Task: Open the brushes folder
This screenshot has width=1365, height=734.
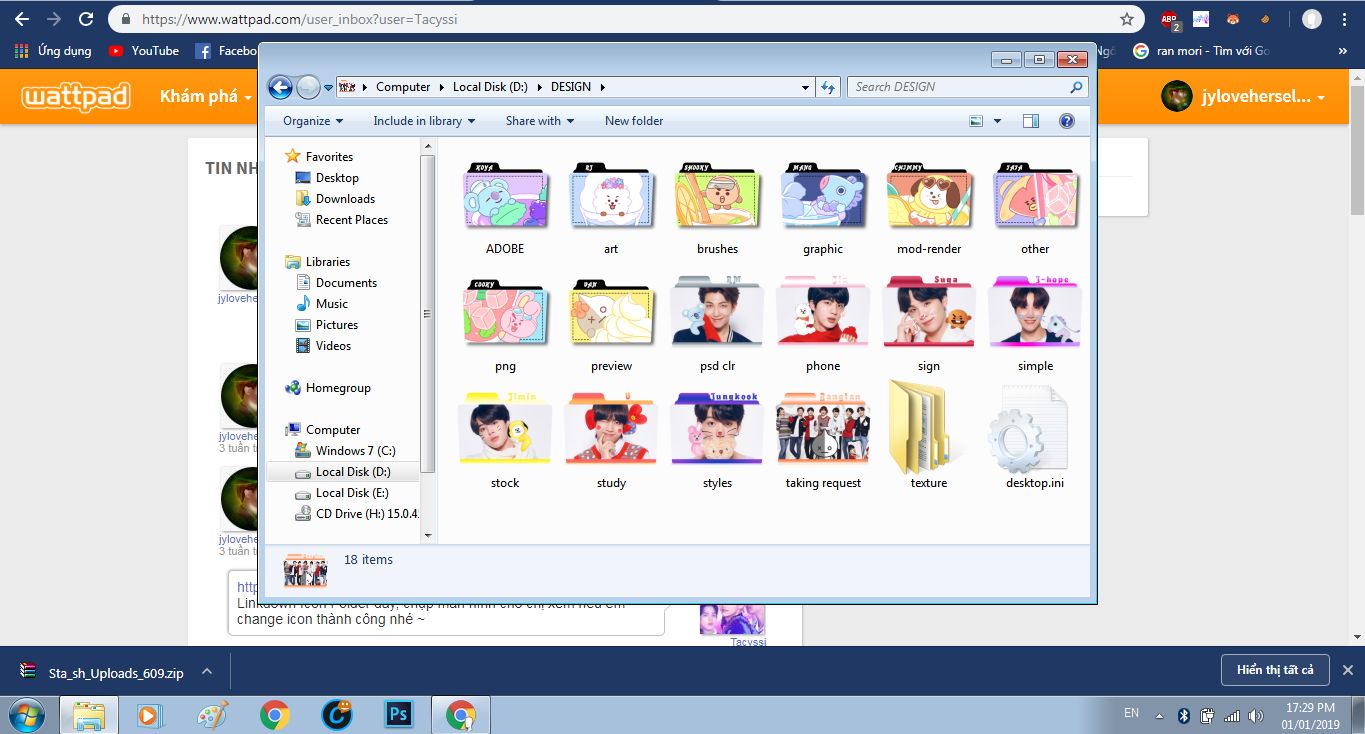Action: coord(717,208)
